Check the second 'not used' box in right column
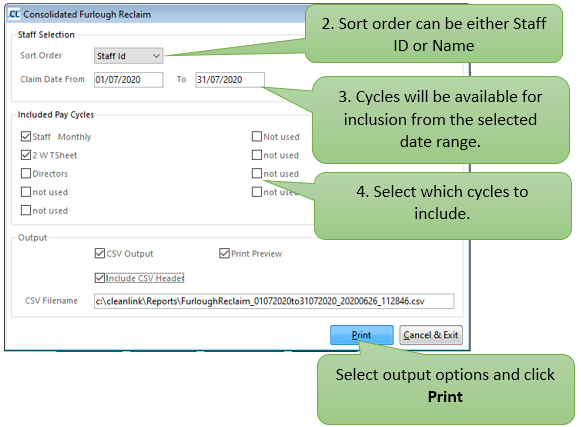 click(257, 155)
